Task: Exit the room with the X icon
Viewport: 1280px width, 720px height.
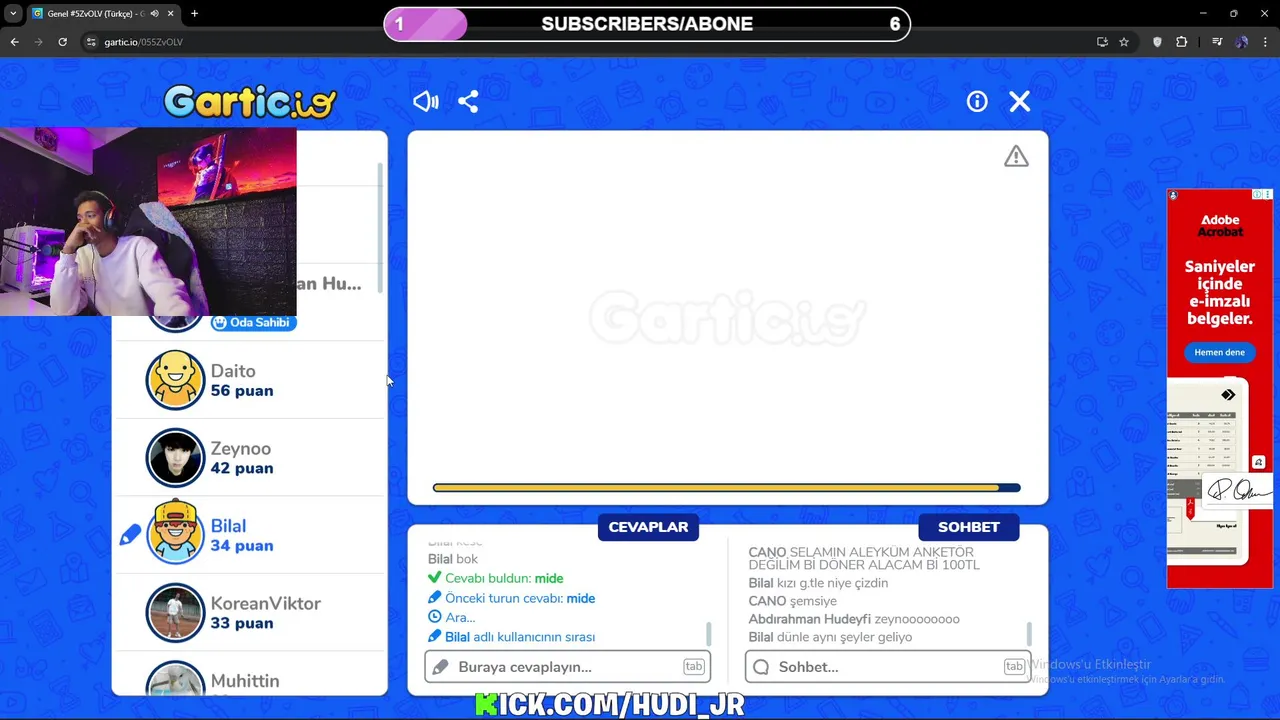Action: click(1019, 101)
